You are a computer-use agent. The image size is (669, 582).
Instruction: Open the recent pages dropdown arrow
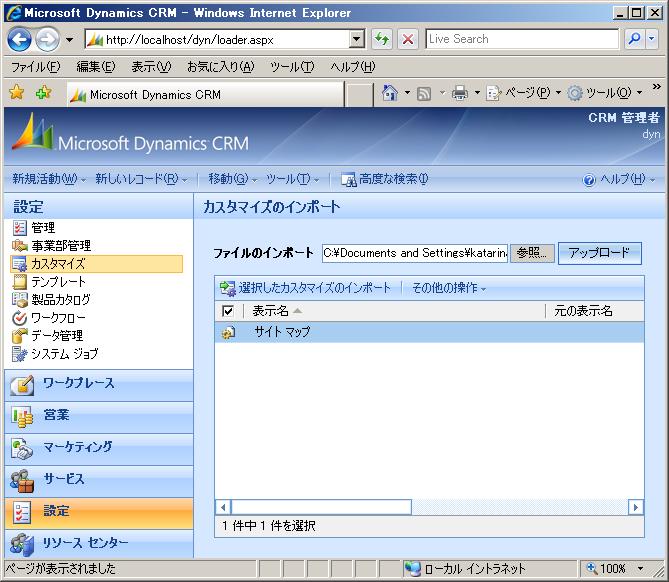coord(69,40)
